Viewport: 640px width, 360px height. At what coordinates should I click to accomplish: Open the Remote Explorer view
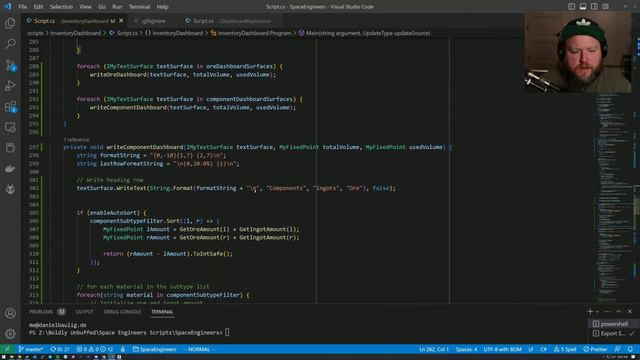[x=10, y=127]
